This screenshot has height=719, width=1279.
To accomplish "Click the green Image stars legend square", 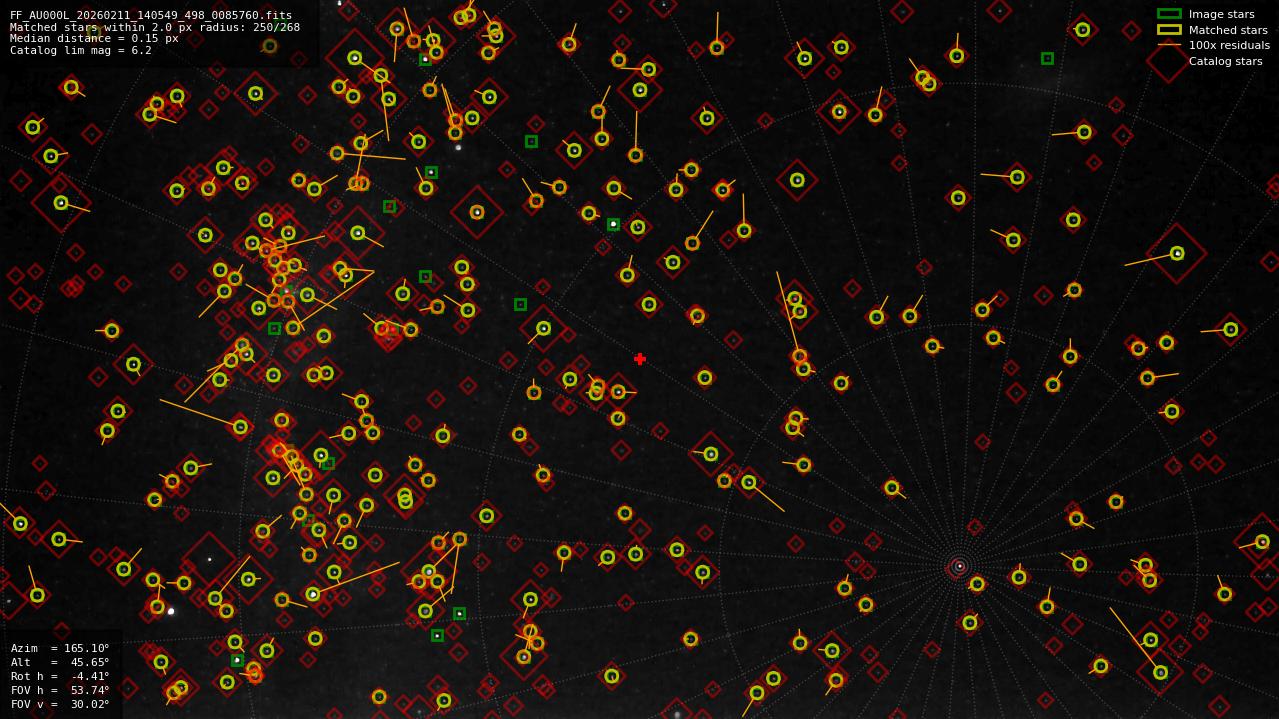I will (x=1169, y=14).
